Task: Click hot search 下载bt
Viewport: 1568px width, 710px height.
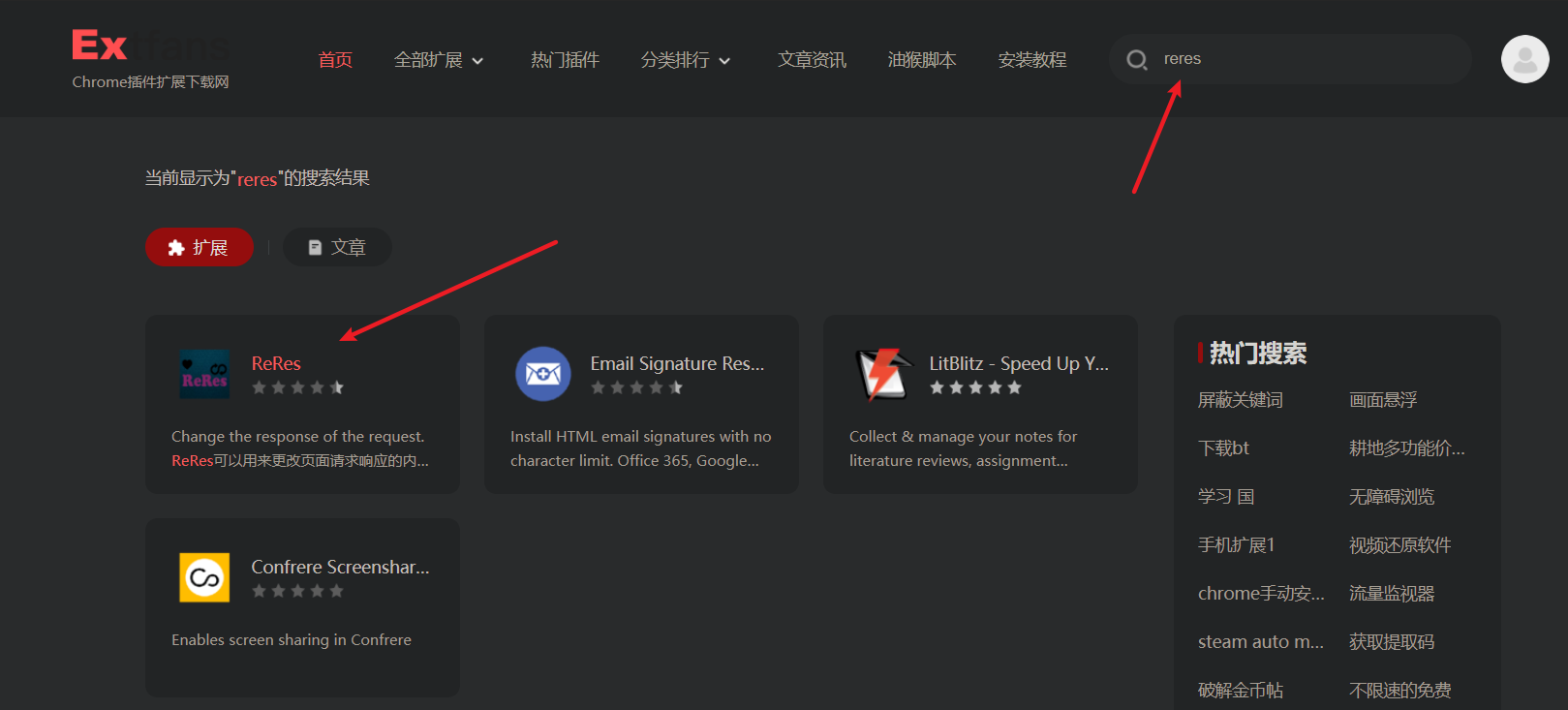Action: [1223, 448]
